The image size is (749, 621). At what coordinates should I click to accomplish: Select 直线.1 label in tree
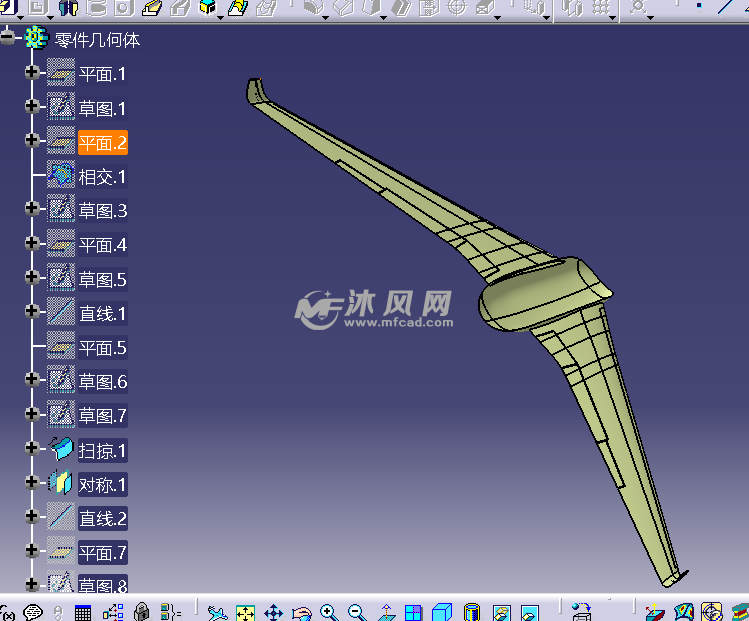tap(103, 313)
